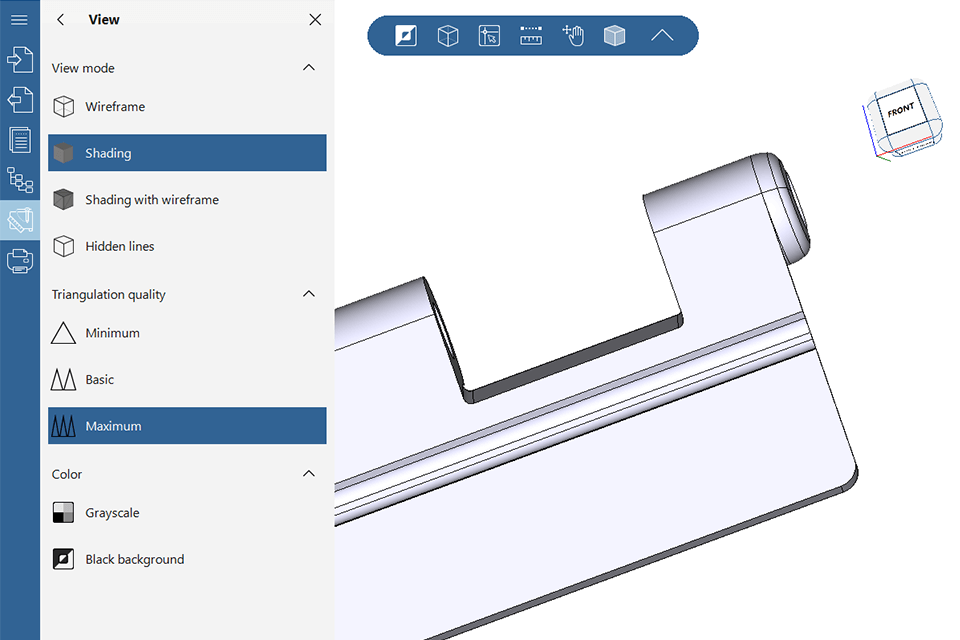Select Shading view mode
The width and height of the screenshot is (960, 640).
tap(187, 153)
